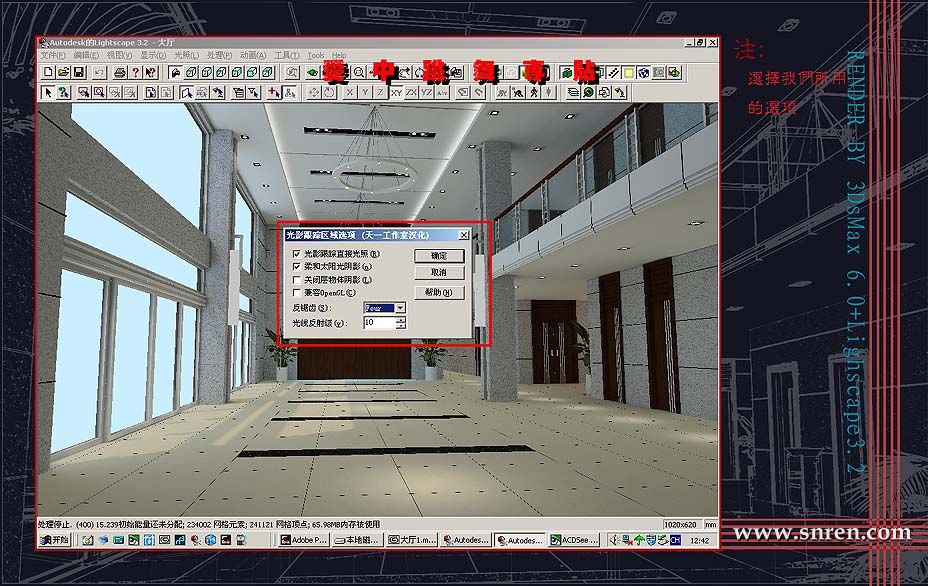Open the 动画(A) menu
Image resolution: width=928 pixels, height=586 pixels.
[253, 55]
